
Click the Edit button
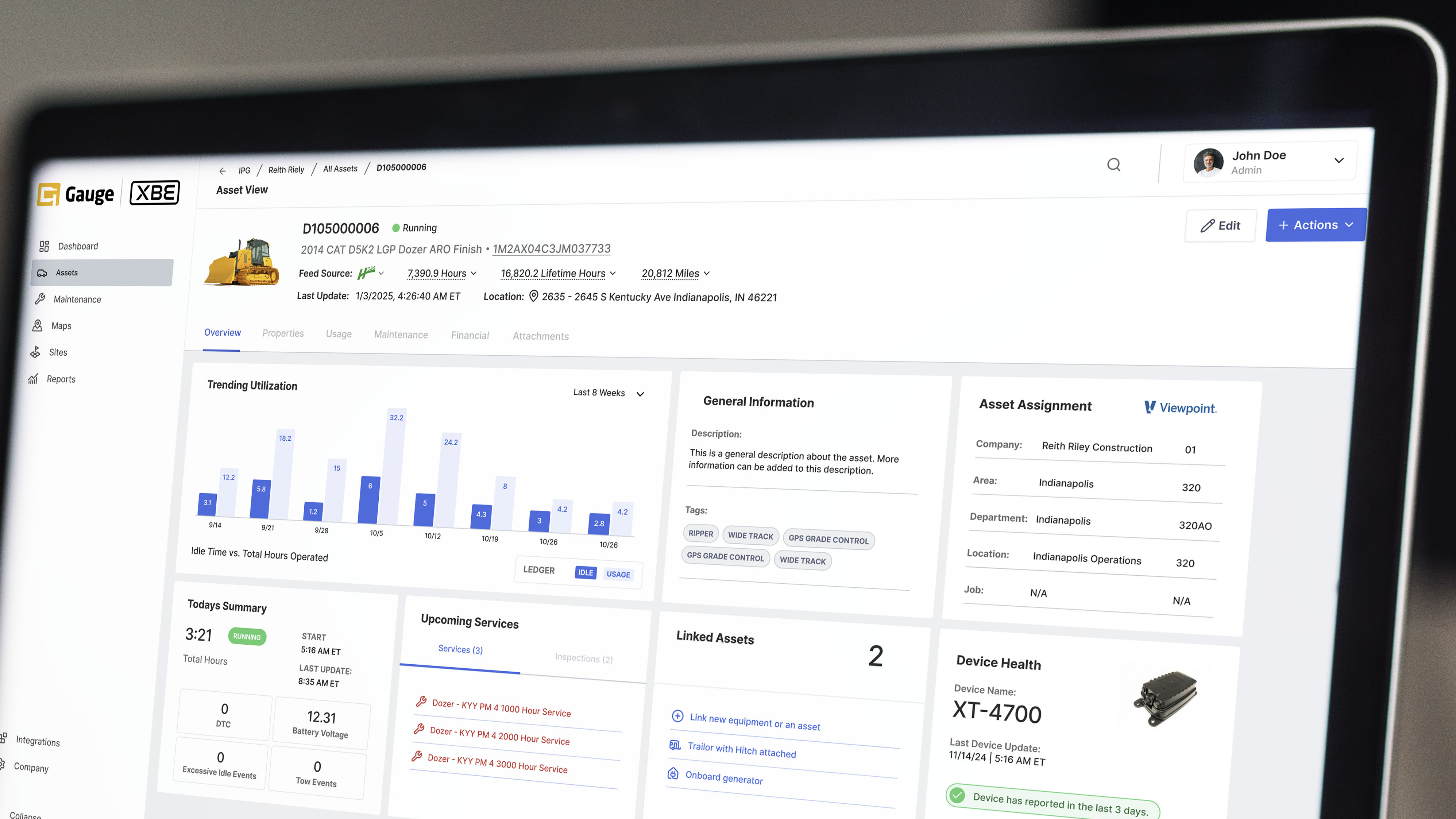pos(1220,225)
